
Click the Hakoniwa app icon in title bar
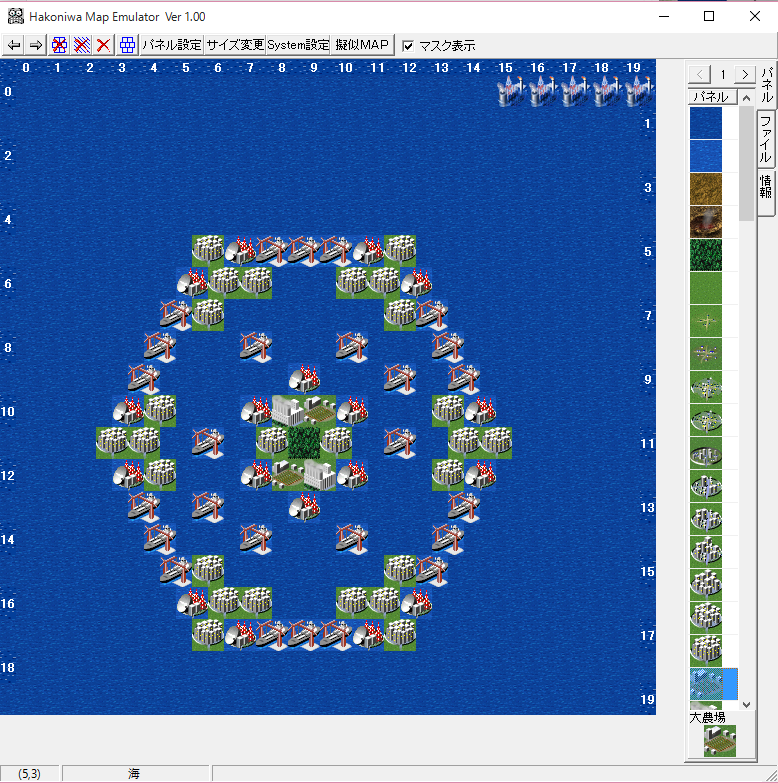[x=16, y=16]
